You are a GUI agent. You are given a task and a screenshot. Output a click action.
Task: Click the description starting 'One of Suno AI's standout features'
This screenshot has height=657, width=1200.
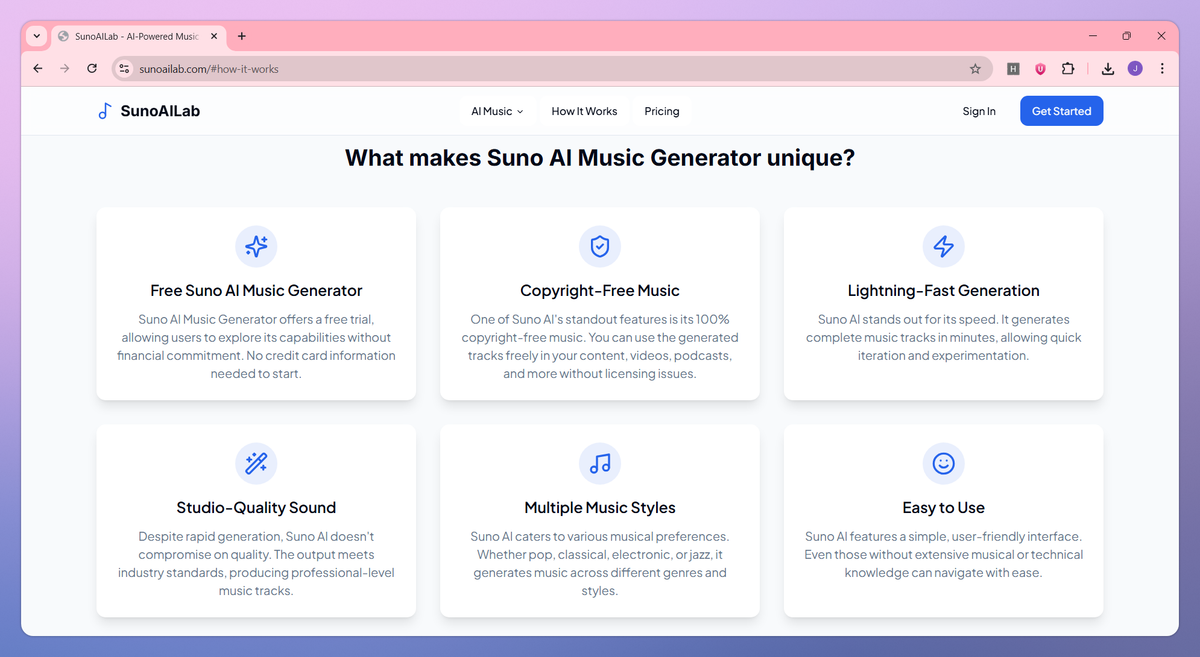point(600,346)
